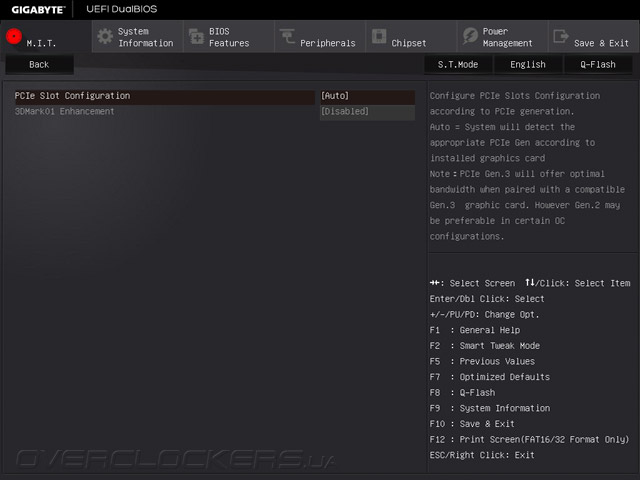Click the Save & Exit door icon
Screen dimensions: 640x480
[x=561, y=36]
